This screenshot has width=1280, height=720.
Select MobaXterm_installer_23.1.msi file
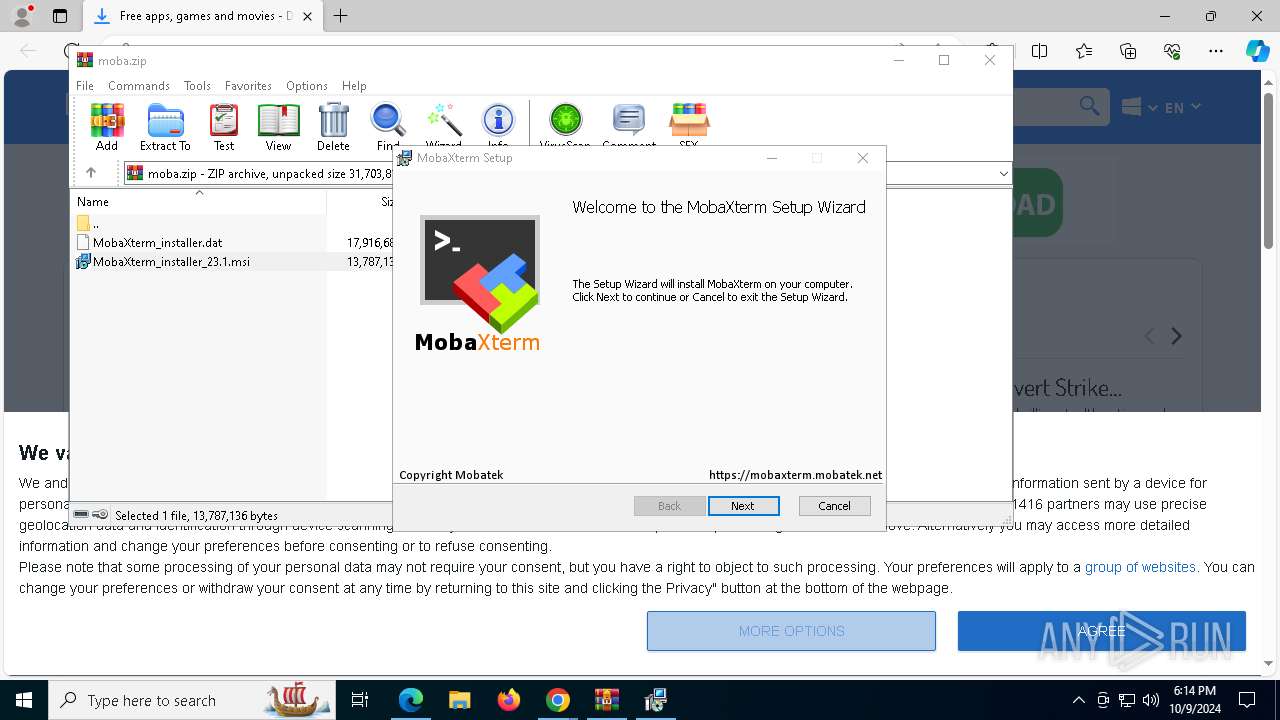[171, 262]
